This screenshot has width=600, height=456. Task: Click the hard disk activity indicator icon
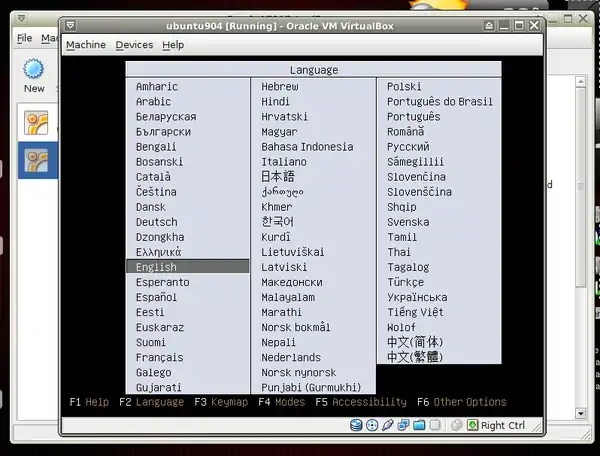[x=357, y=425]
